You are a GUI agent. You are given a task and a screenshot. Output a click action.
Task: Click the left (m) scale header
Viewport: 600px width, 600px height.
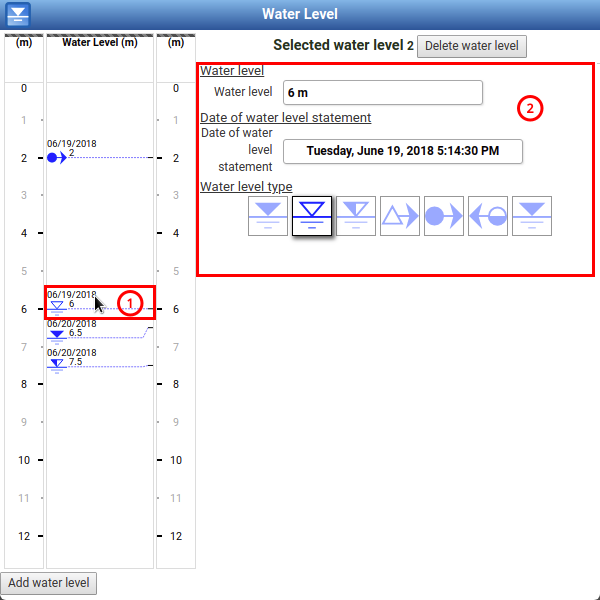pyautogui.click(x=24, y=42)
